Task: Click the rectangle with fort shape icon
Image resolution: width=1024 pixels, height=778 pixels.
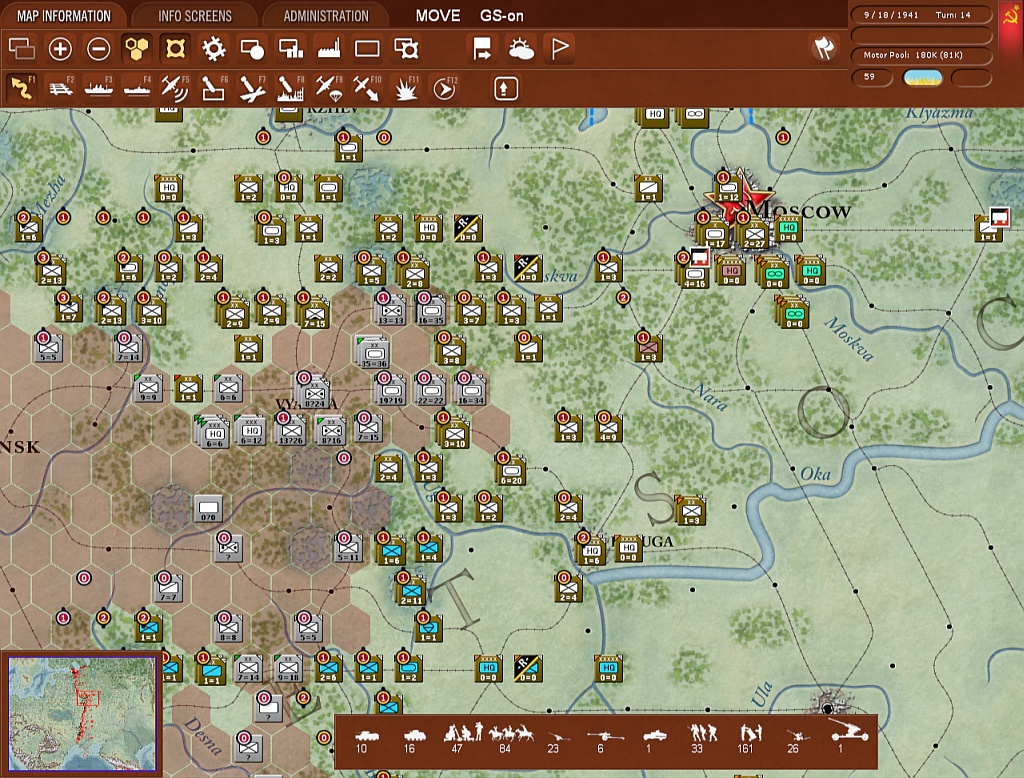Action: click(406, 49)
